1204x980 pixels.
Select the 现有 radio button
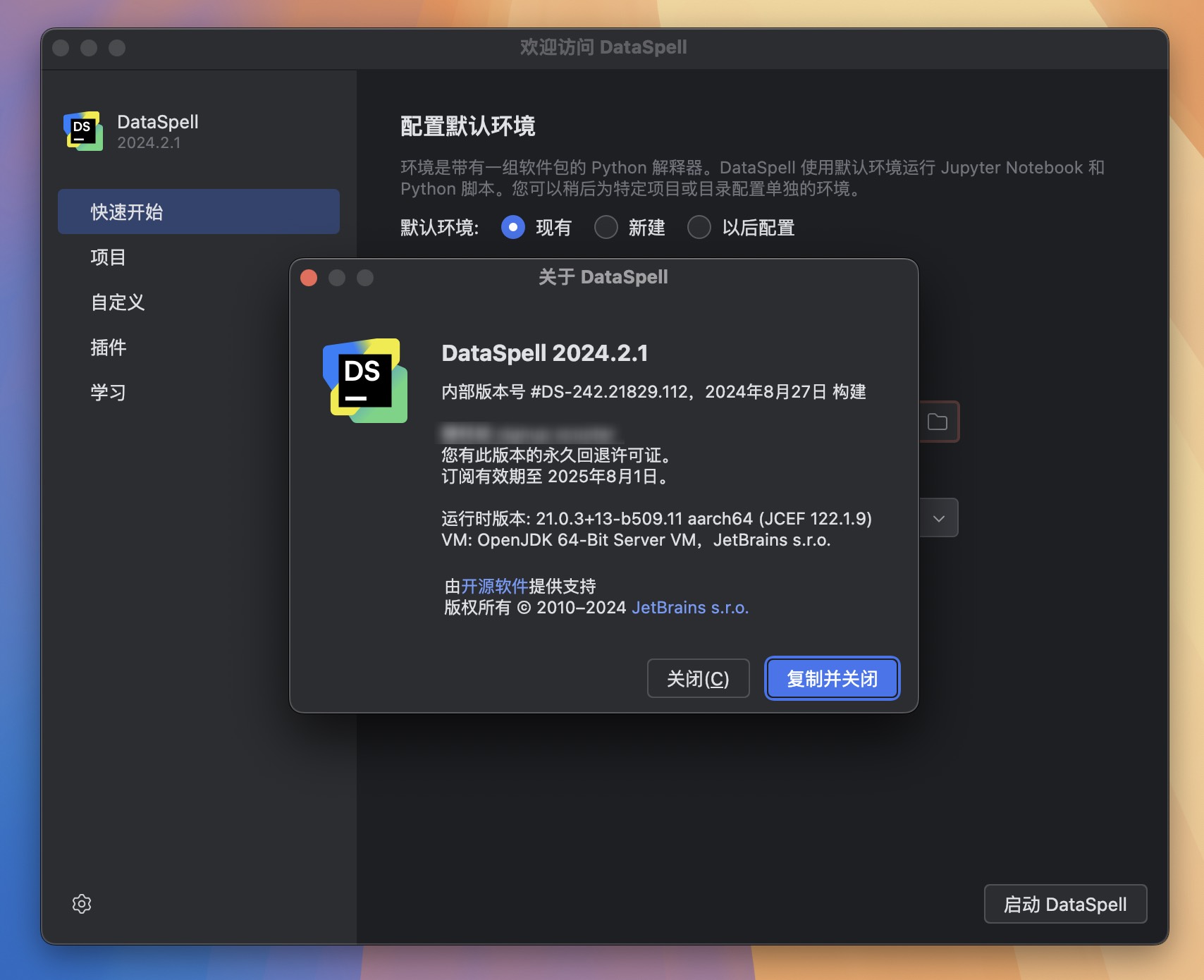(513, 228)
